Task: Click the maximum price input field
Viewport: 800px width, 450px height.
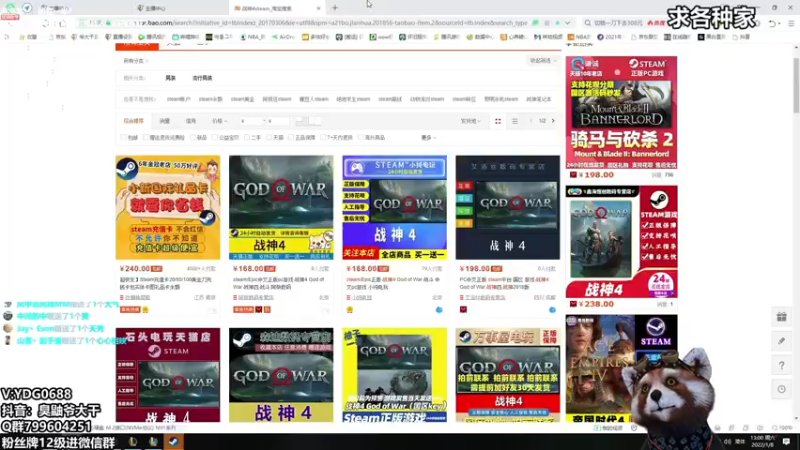Action: pyautogui.click(x=278, y=121)
